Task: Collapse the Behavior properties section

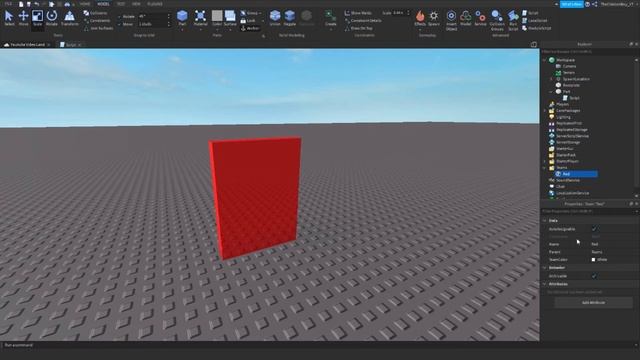Action: 544,268
